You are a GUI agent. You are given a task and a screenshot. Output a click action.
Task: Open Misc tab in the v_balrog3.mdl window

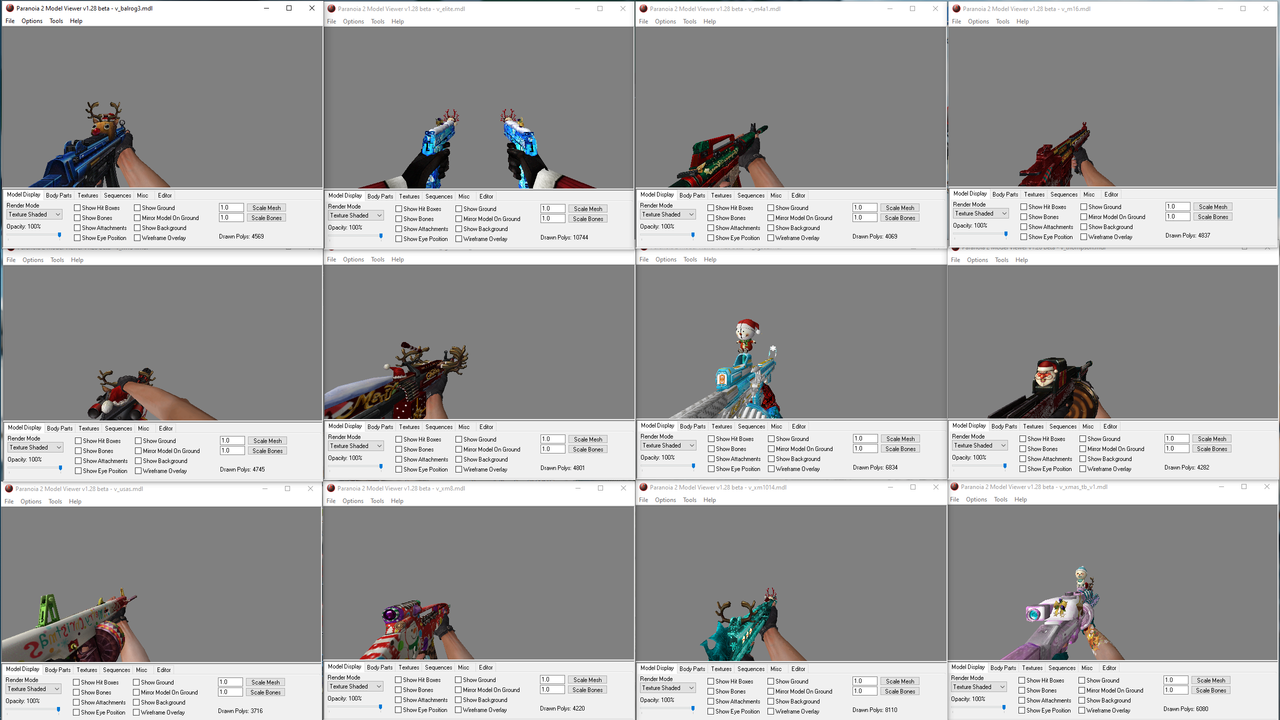point(142,195)
